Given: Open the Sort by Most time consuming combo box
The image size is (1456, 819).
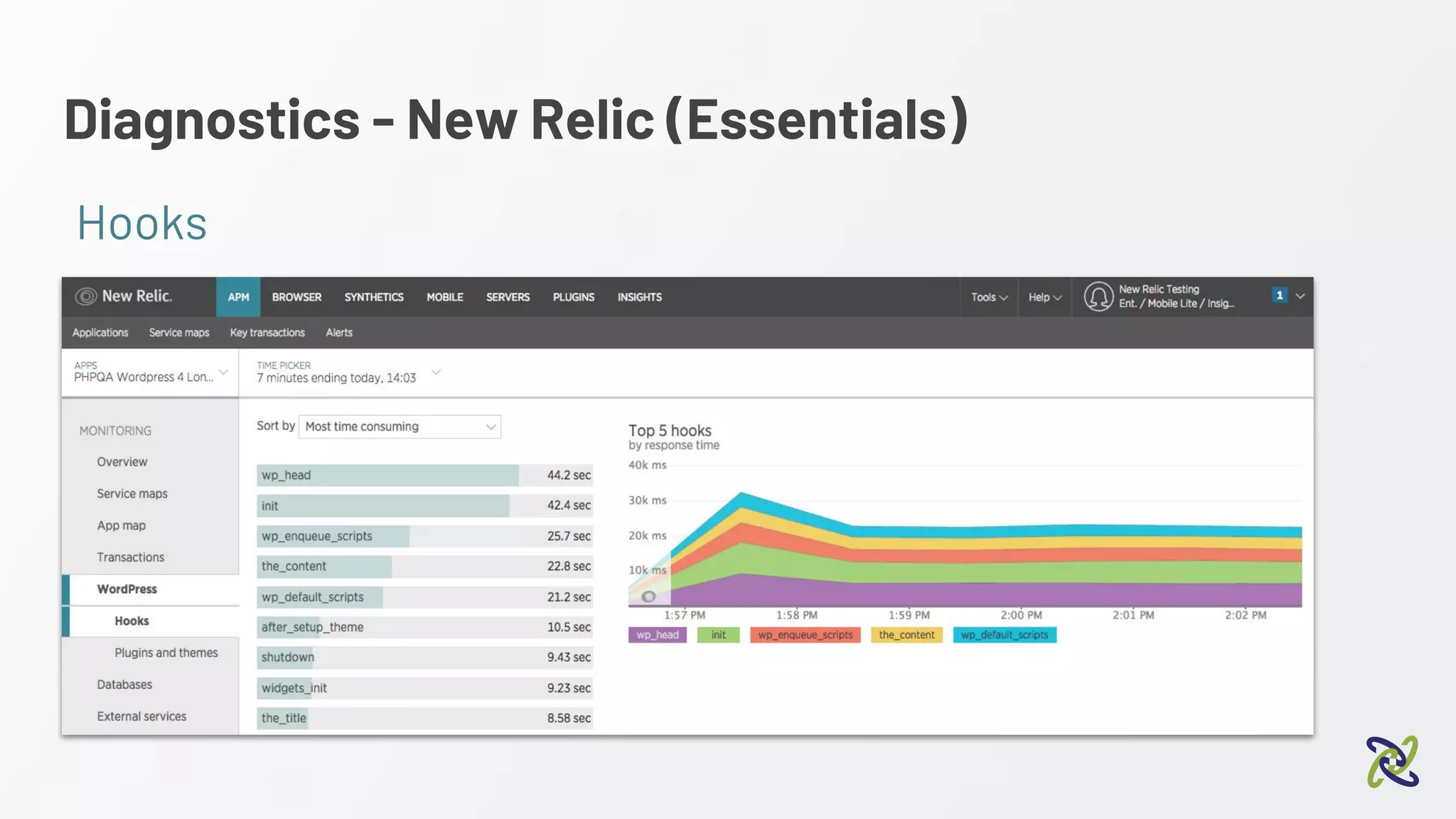Looking at the screenshot, I should tap(400, 427).
